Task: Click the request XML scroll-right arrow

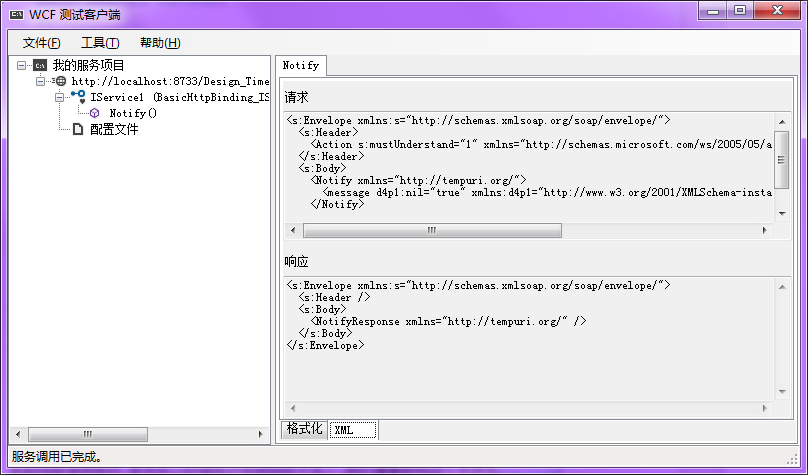Action: pyautogui.click(x=765, y=230)
